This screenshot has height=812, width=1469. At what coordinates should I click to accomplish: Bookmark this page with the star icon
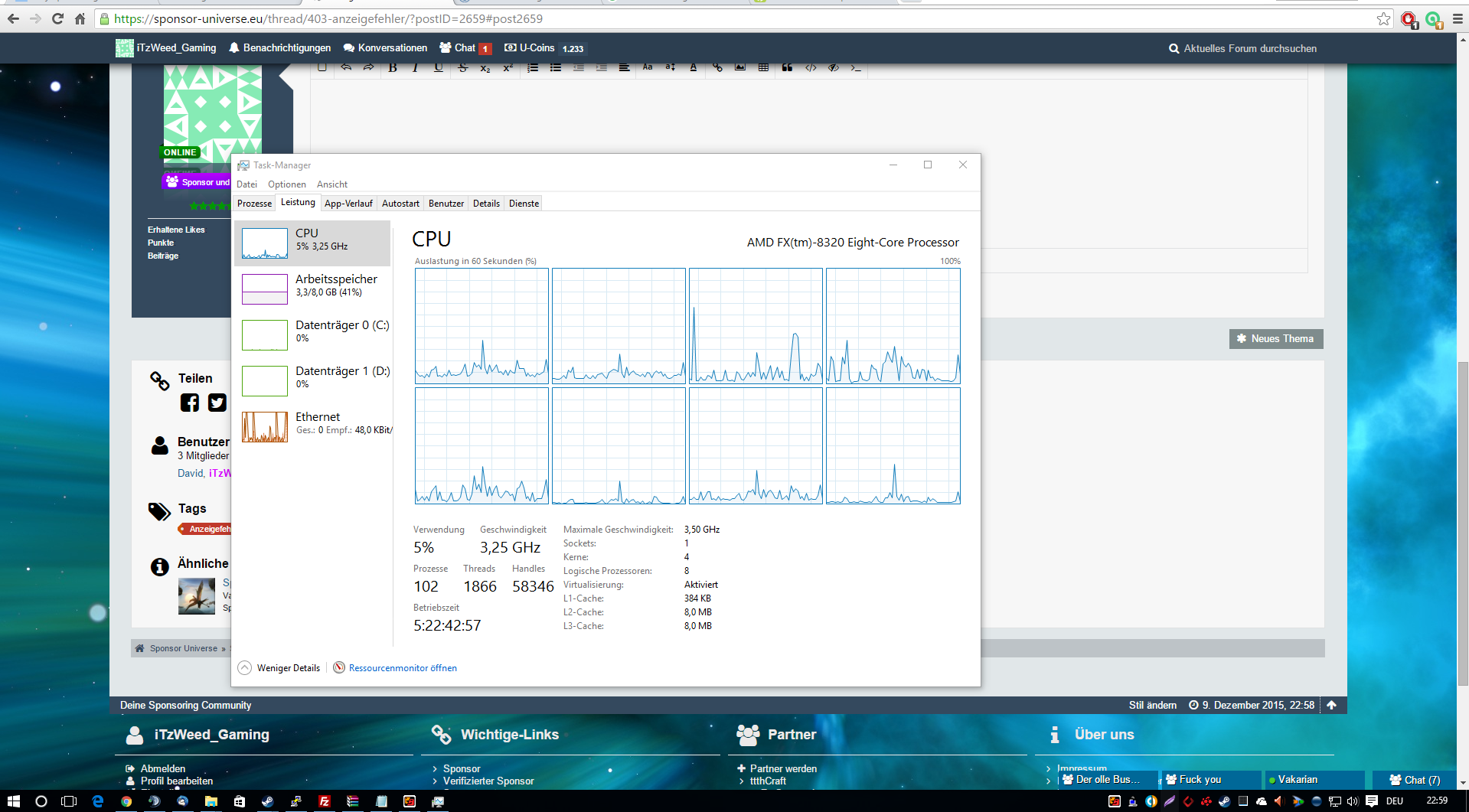point(1383,19)
